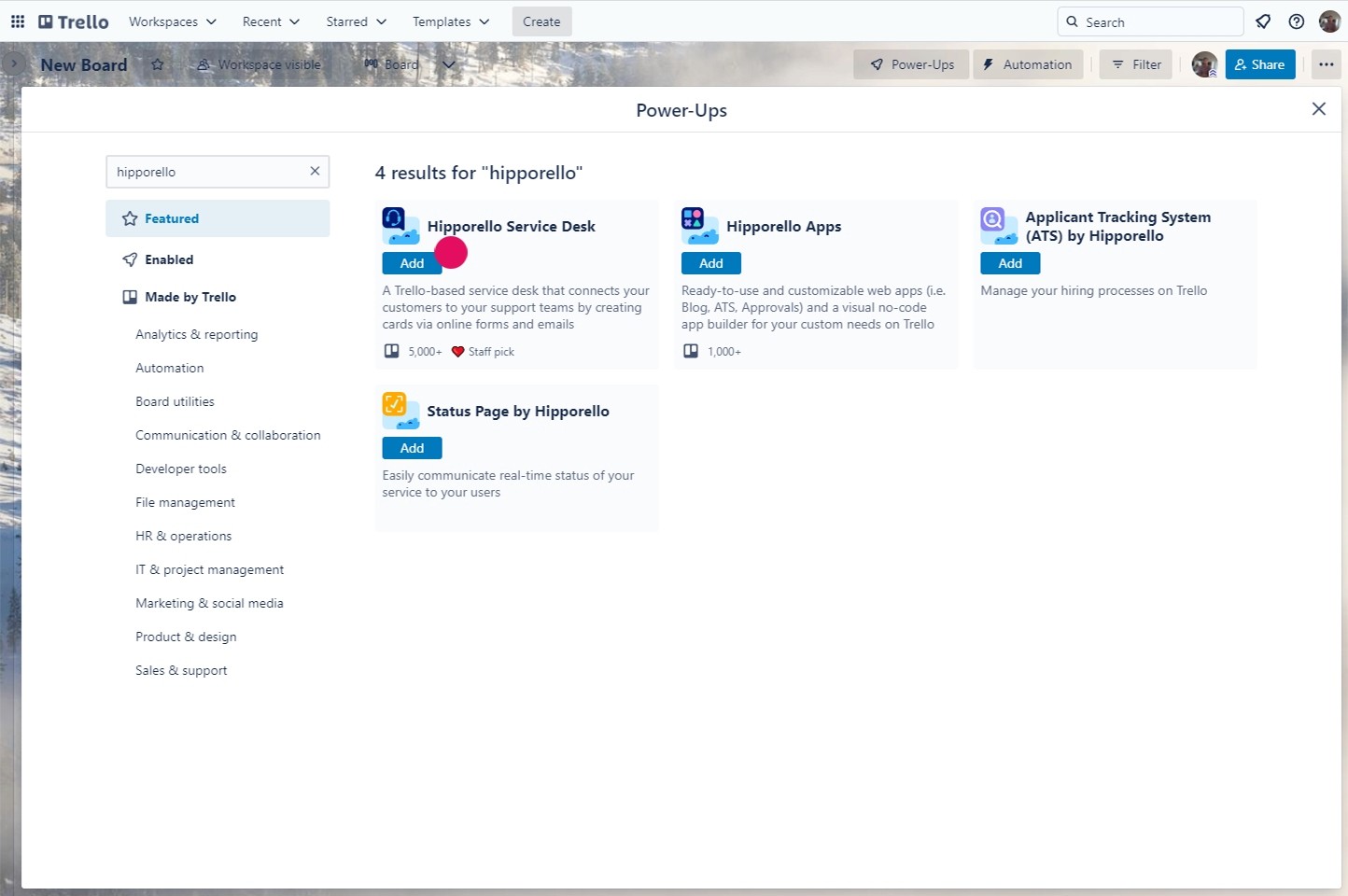Open the app switcher grid icon

(x=18, y=21)
